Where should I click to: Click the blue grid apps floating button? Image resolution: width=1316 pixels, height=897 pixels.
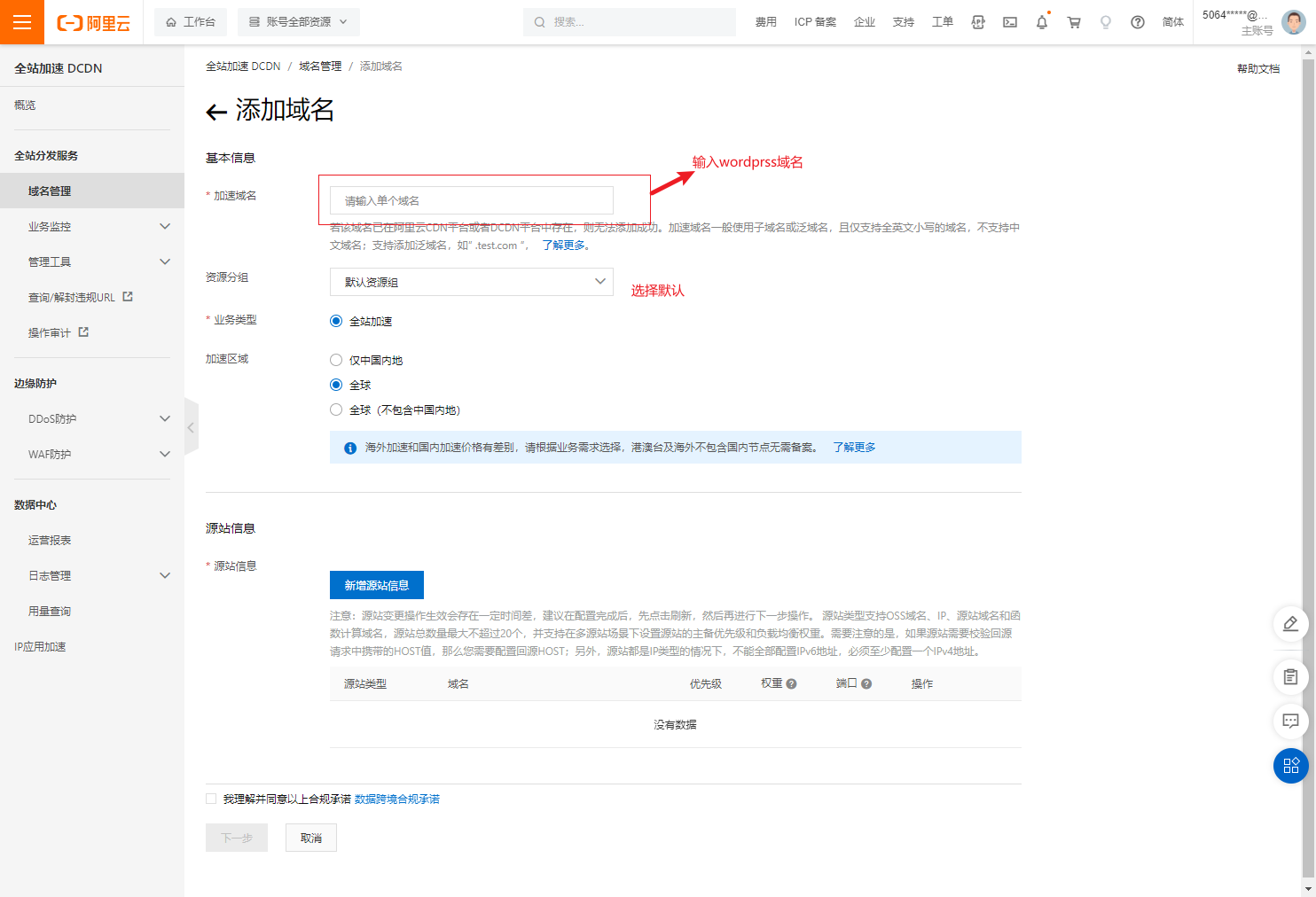click(x=1290, y=766)
